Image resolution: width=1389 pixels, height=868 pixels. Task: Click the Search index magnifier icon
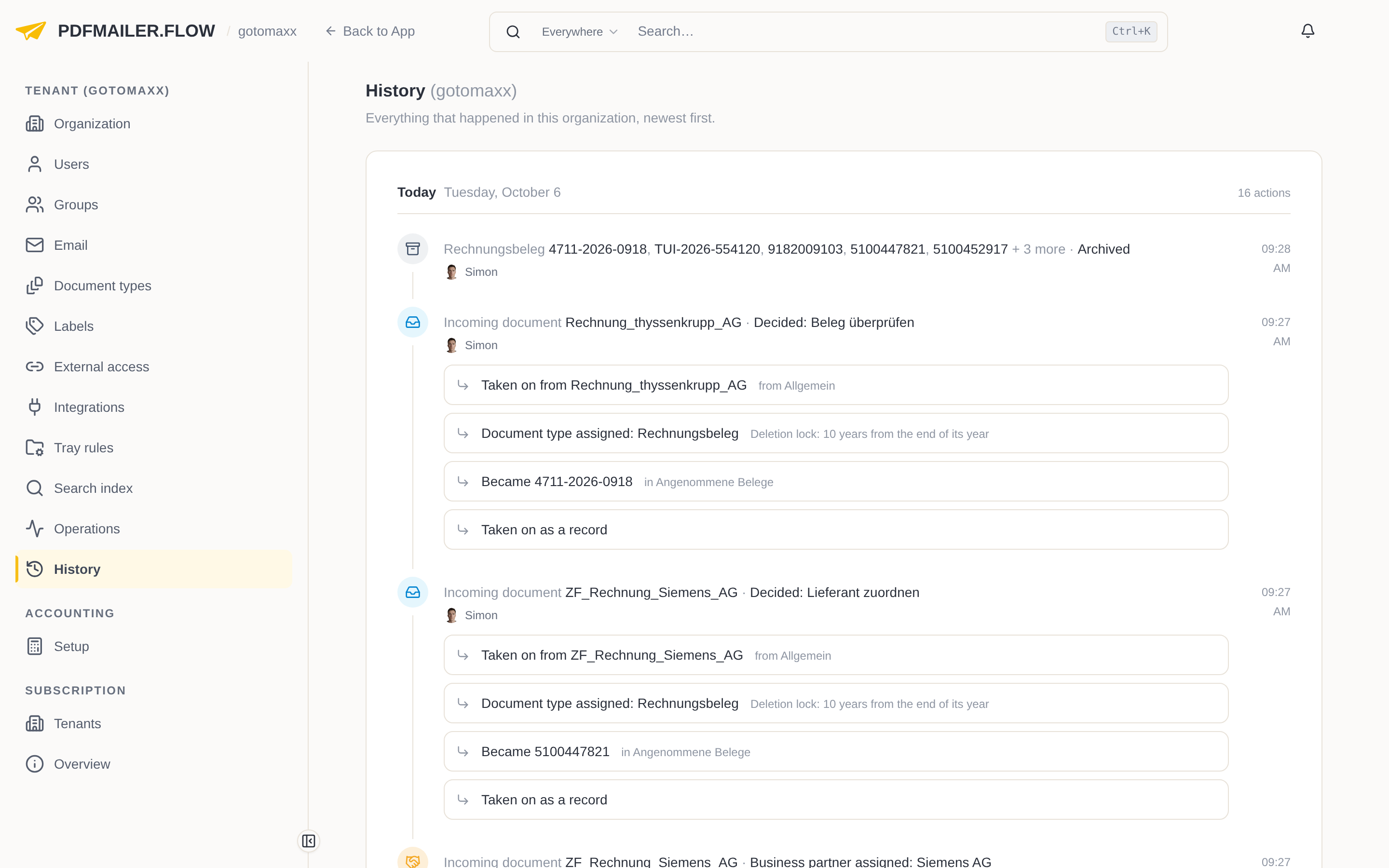click(34, 488)
